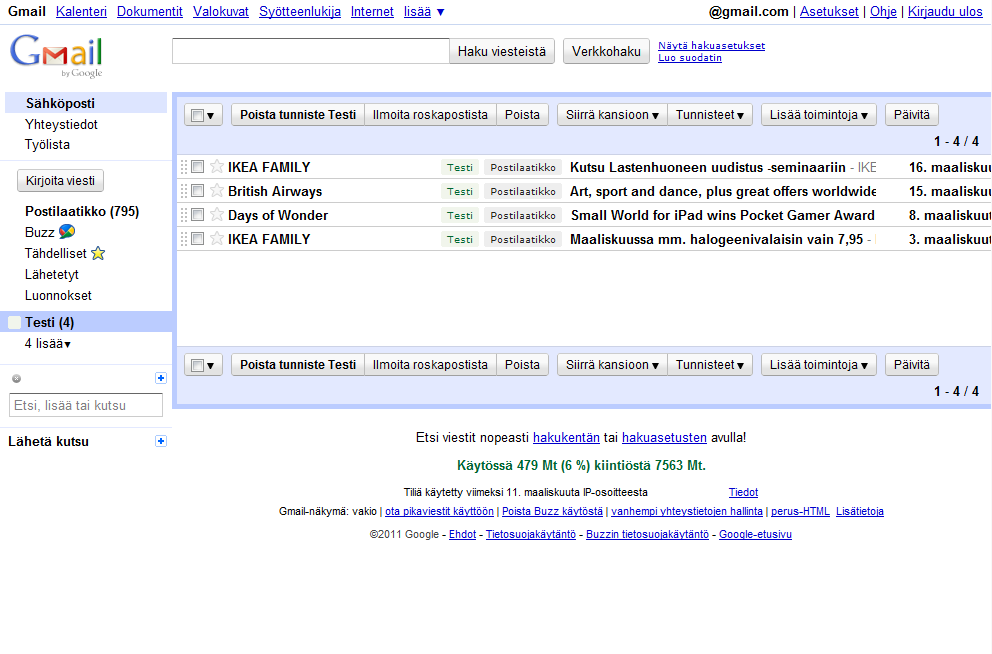The height and width of the screenshot is (654, 992).
Task: Click the Buzz speech bubble icon
Action: (x=67, y=232)
